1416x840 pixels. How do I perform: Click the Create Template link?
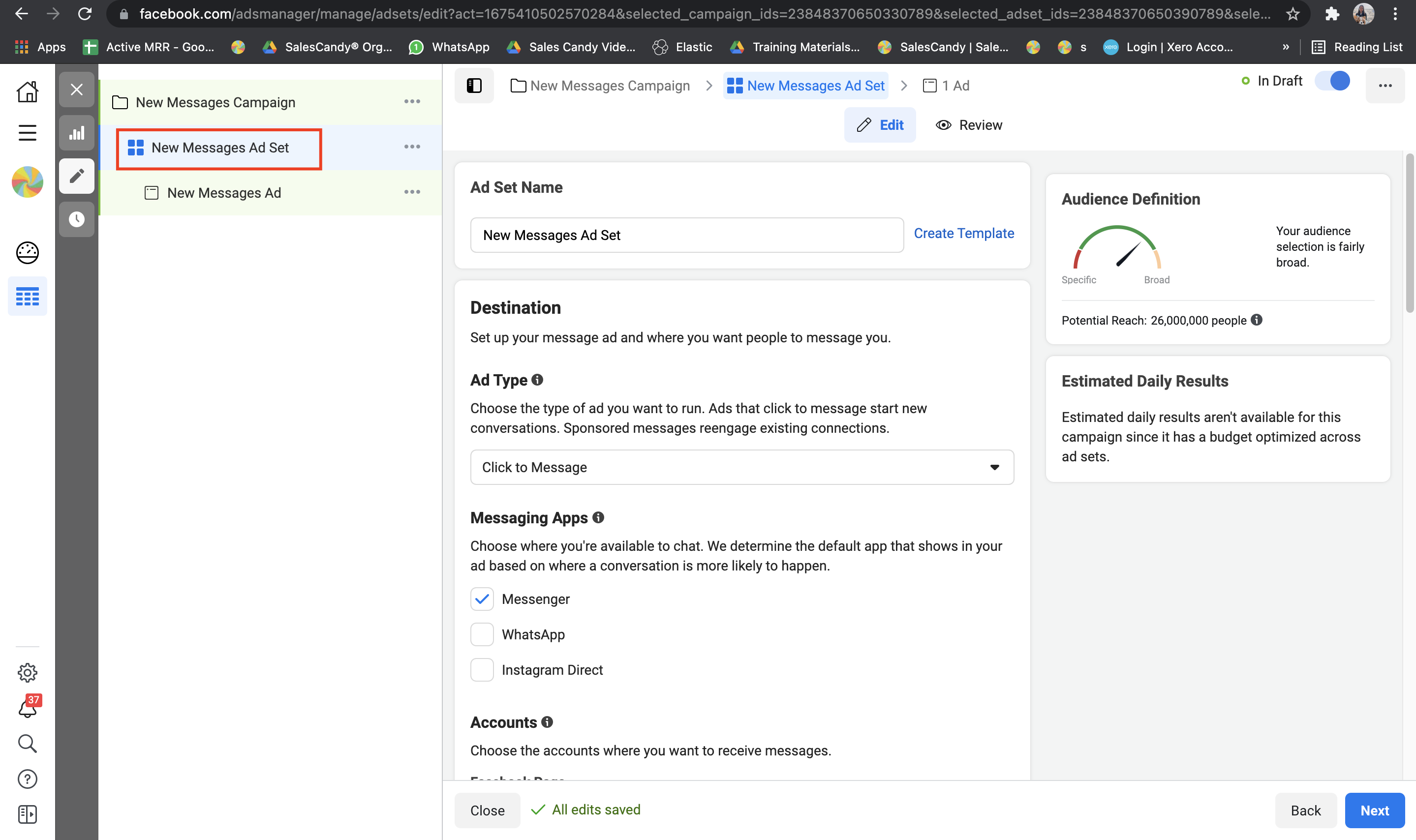[964, 233]
